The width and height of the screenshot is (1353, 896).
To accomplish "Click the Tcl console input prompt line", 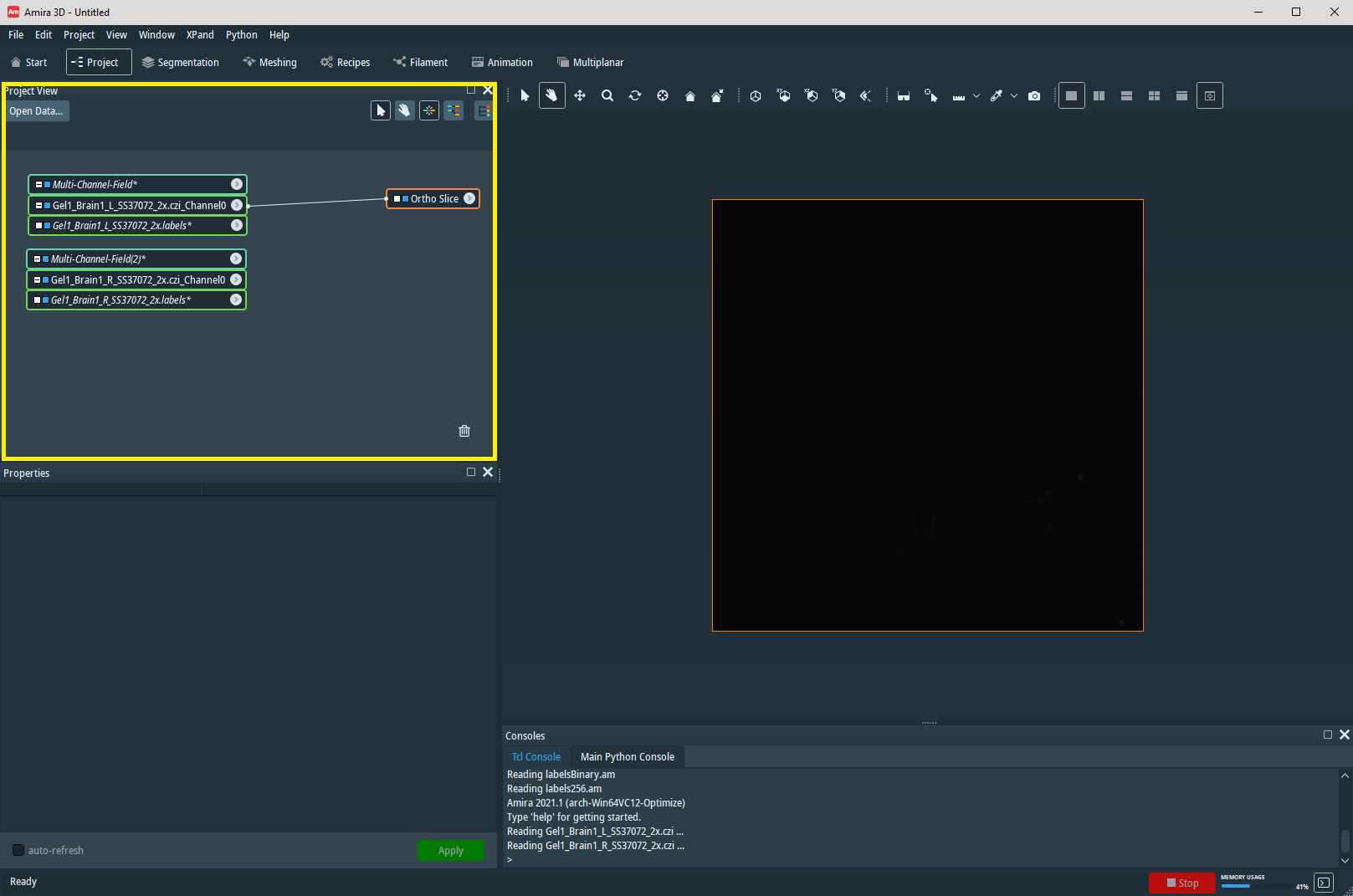I will 921,860.
